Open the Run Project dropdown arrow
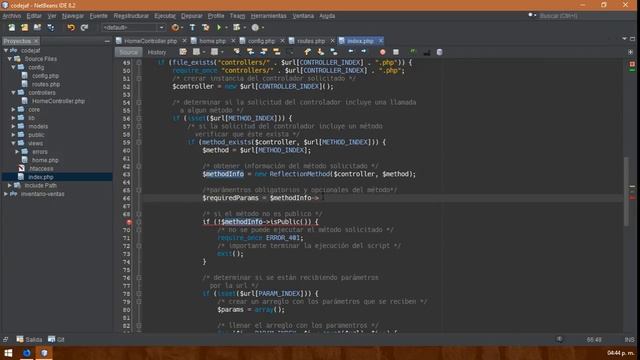640x360 pixels. pyautogui.click(x=226, y=27)
